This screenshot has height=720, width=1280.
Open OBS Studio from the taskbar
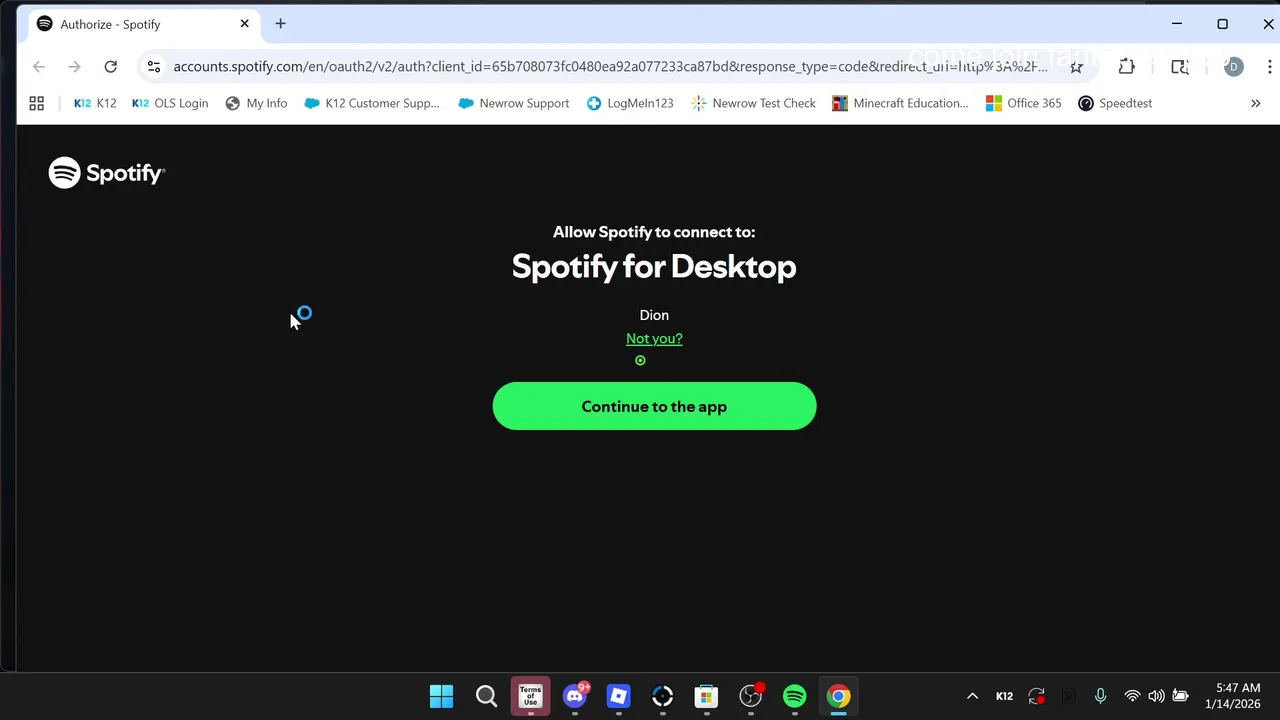coord(751,696)
